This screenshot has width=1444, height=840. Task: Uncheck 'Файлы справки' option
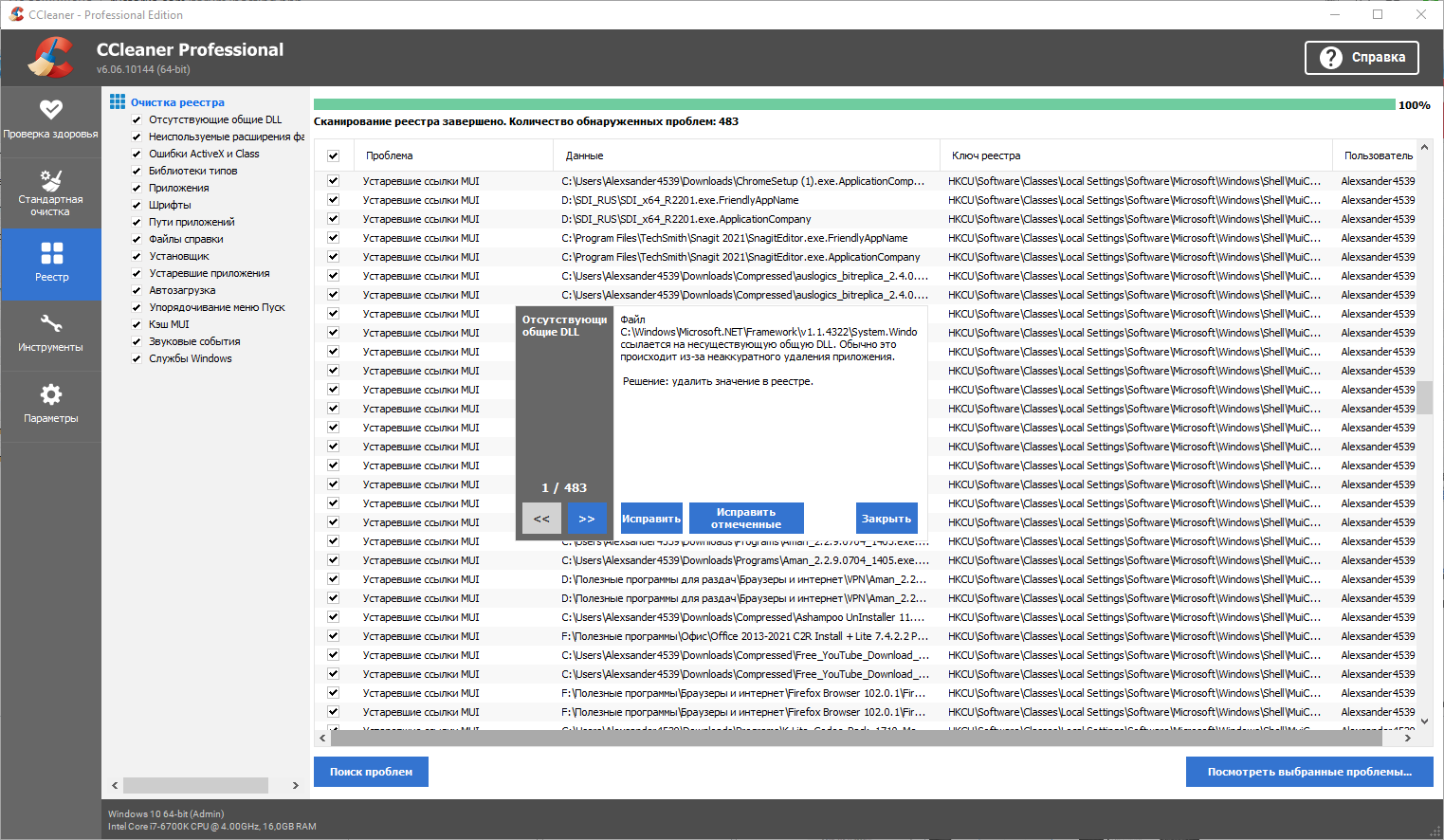click(x=137, y=239)
